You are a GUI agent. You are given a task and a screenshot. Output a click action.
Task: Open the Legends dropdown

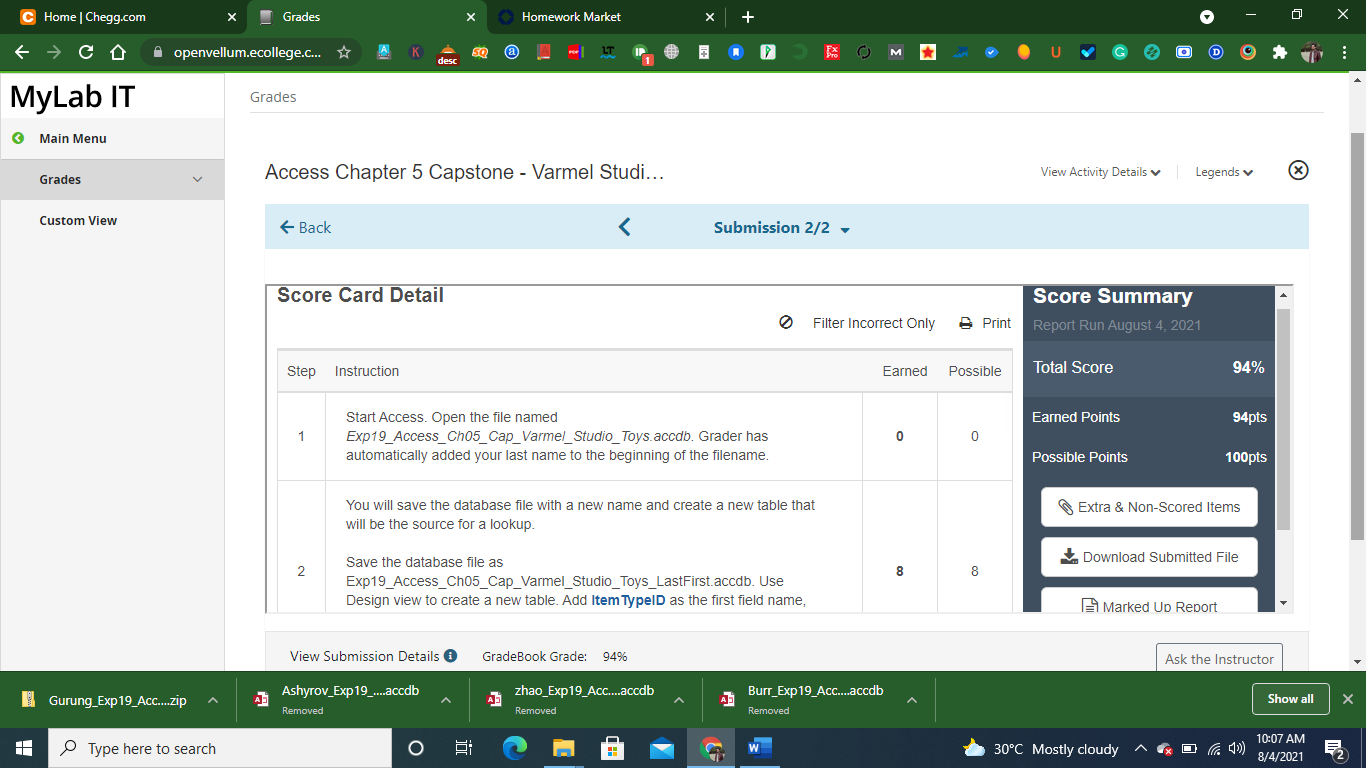click(x=1224, y=172)
